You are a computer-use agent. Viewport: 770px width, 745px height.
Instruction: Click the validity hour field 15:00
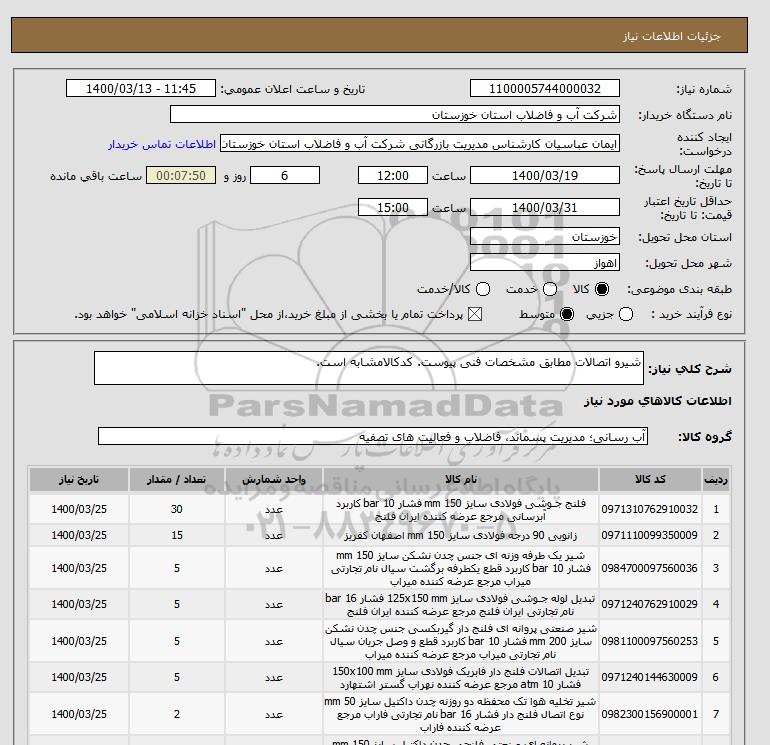click(392, 207)
